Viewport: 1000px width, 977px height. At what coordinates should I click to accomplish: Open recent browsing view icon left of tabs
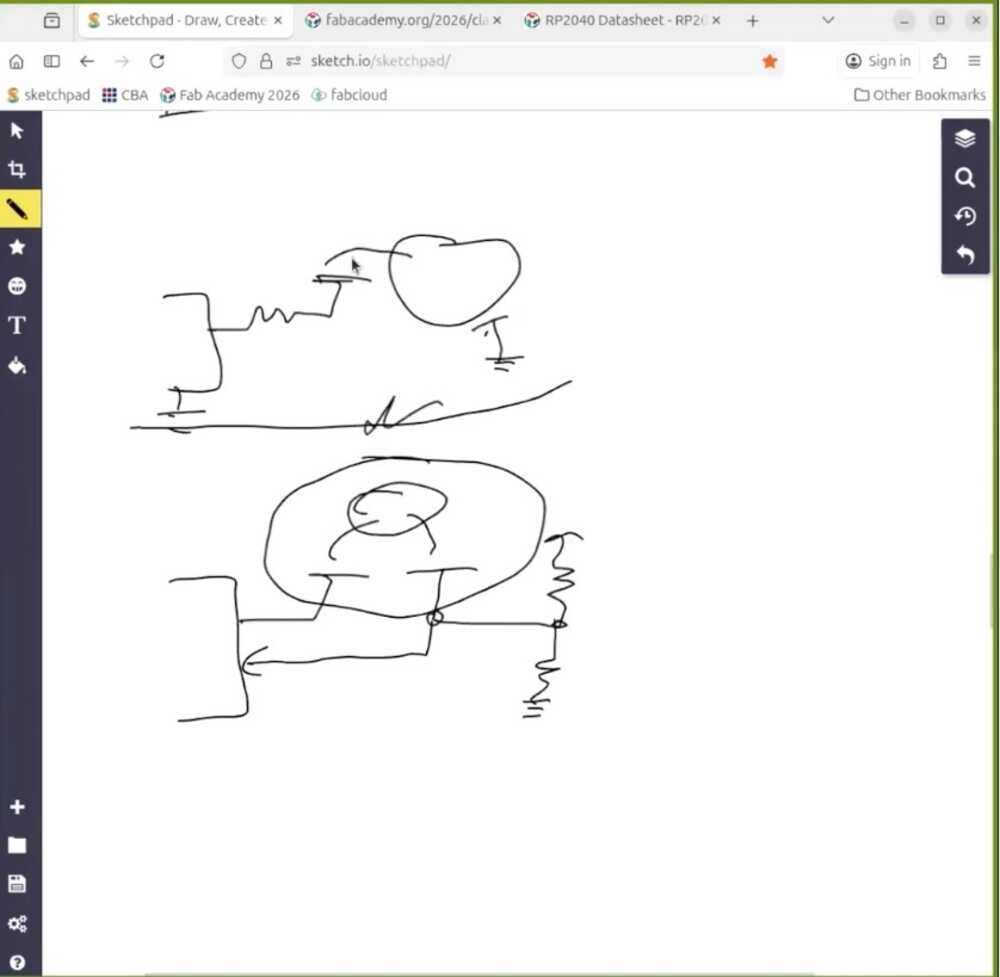pos(52,20)
